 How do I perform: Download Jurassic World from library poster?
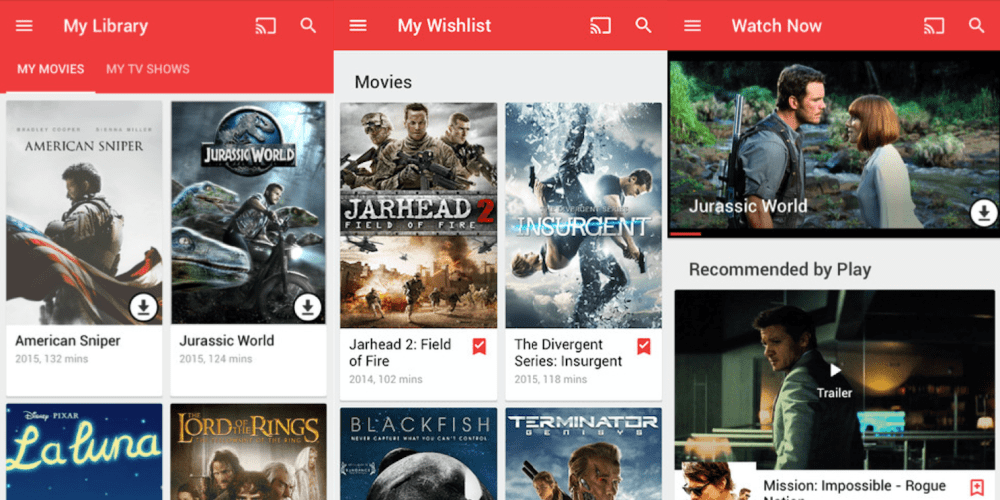[x=308, y=307]
